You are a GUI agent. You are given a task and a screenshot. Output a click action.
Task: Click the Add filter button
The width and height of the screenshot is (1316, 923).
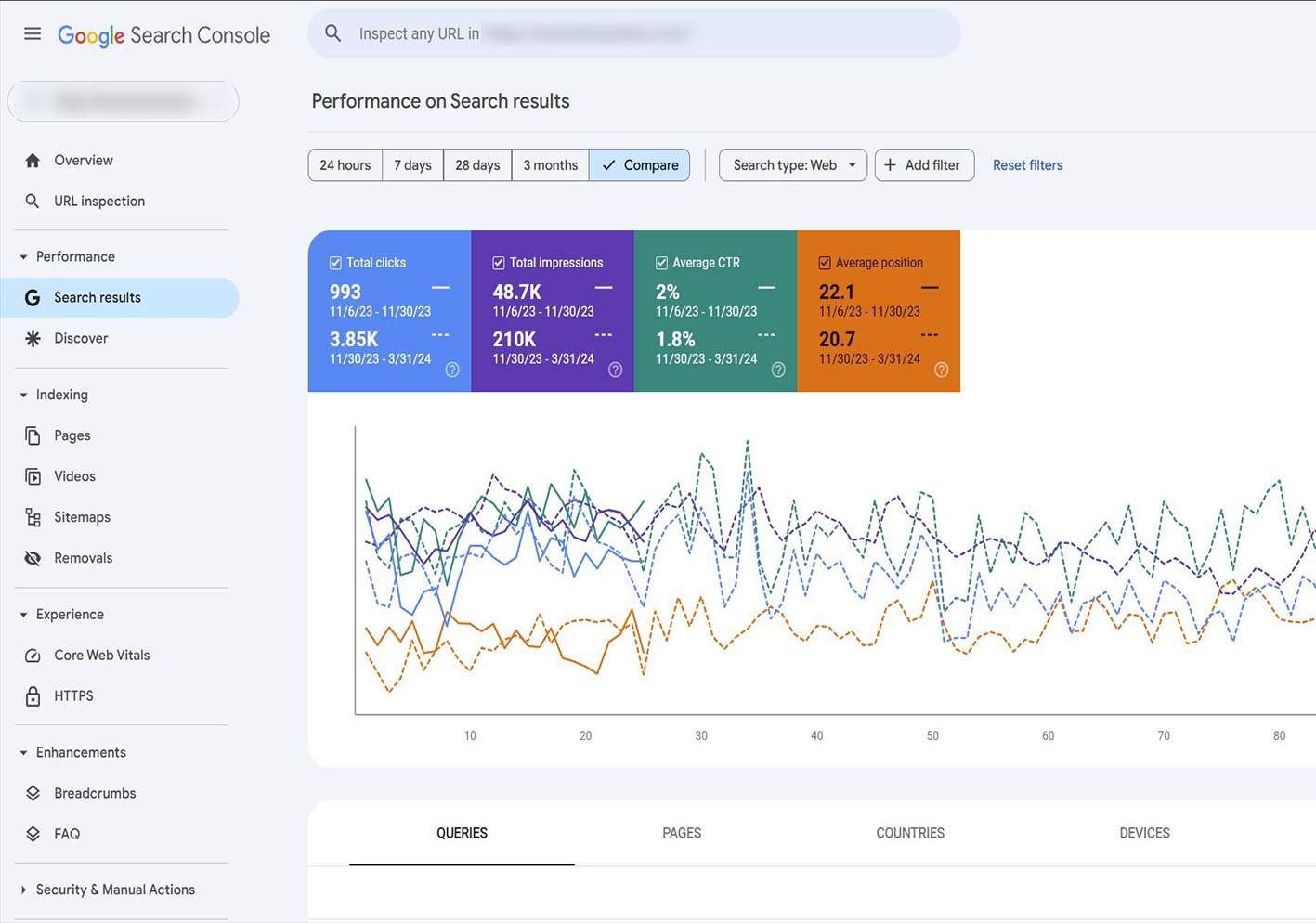tap(923, 165)
